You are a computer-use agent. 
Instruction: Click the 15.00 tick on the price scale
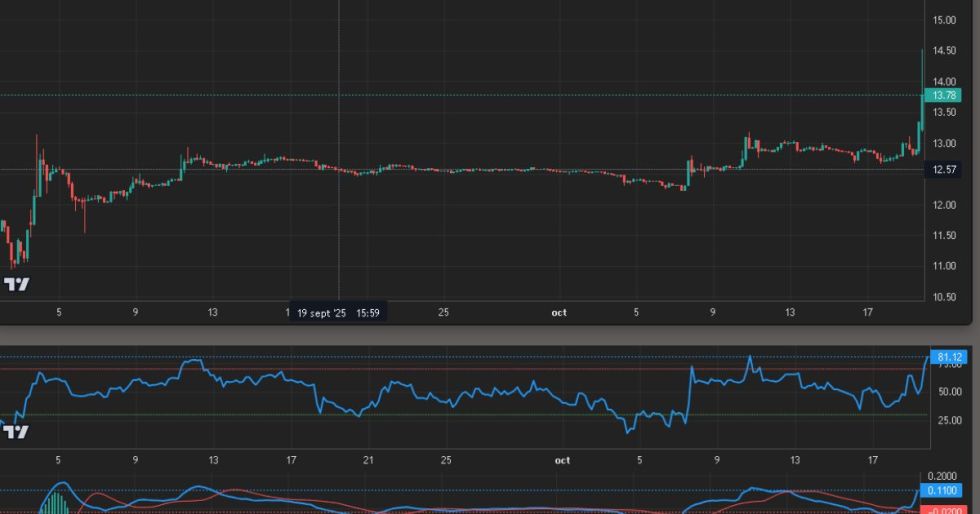click(x=944, y=20)
